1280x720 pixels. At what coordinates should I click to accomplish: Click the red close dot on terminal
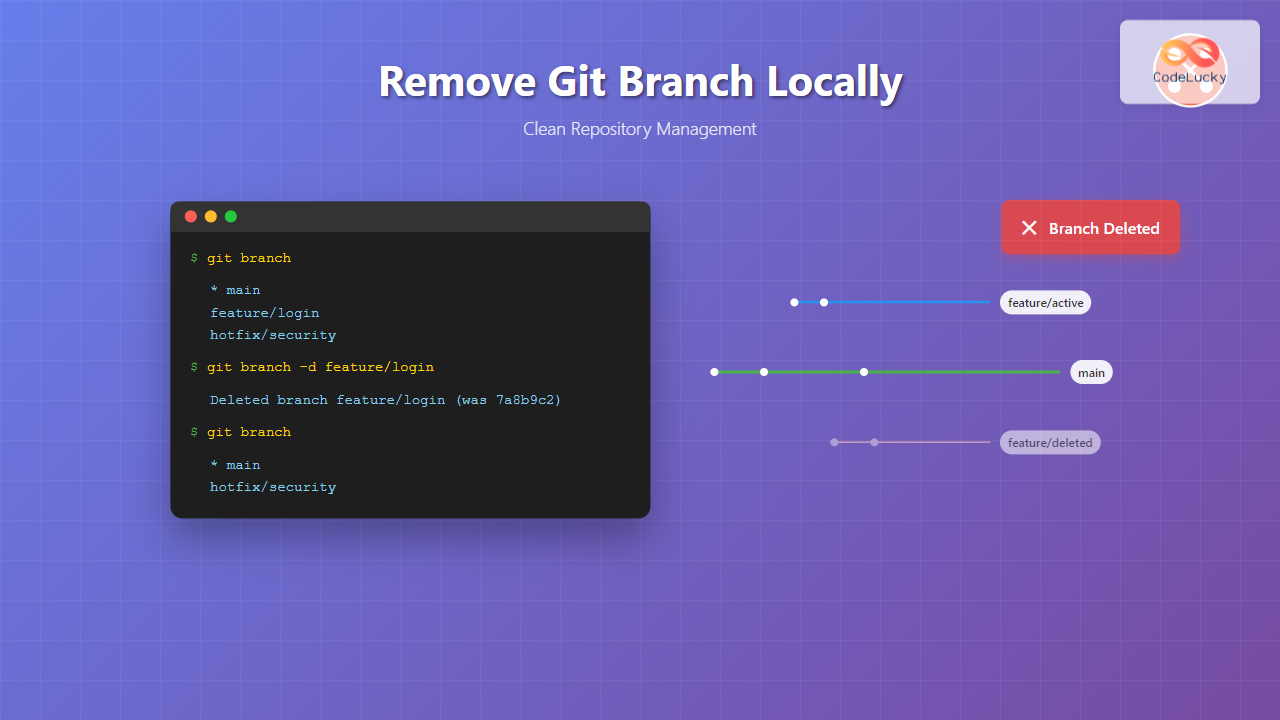(191, 216)
